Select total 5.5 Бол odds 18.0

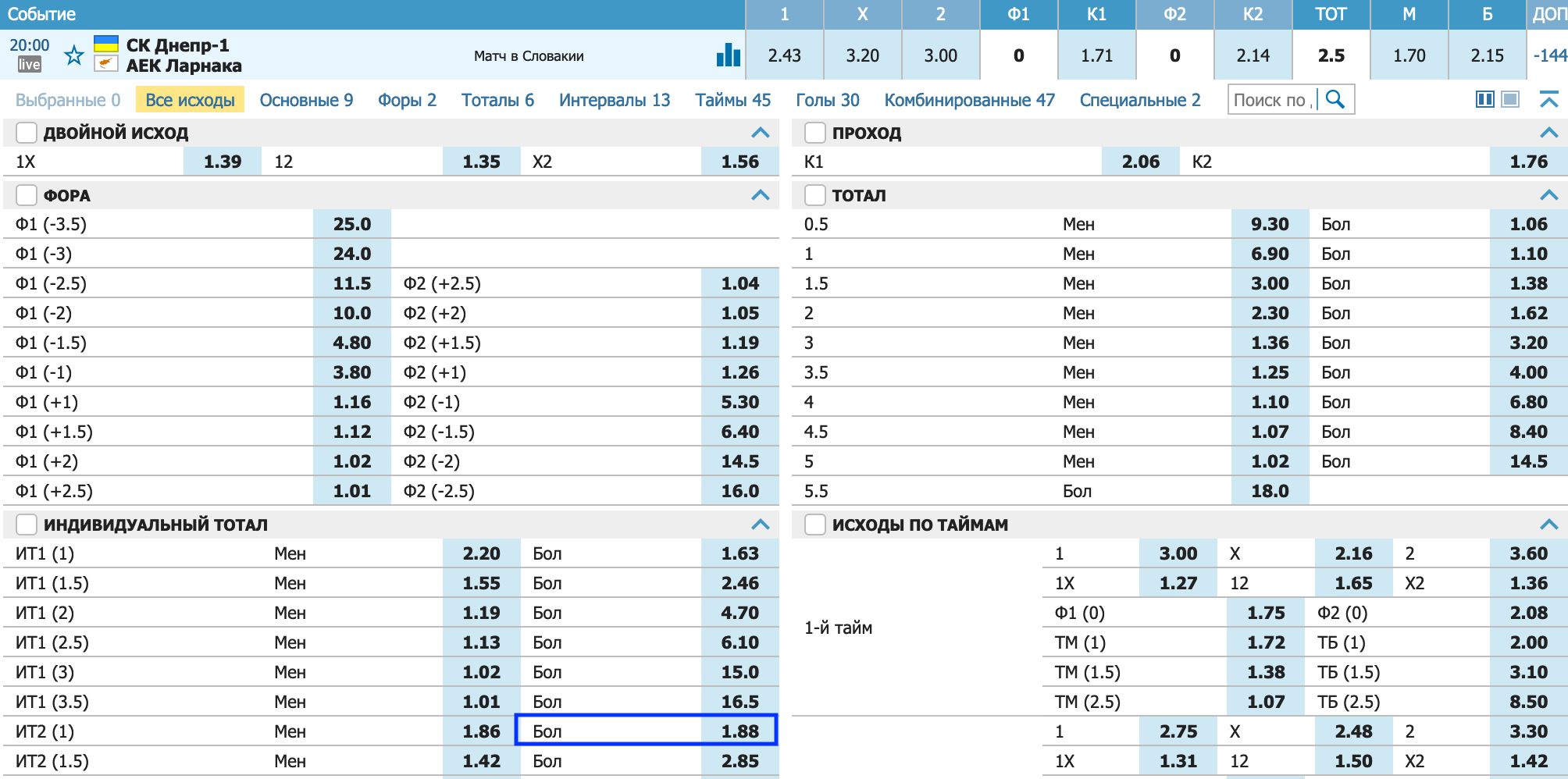click(x=1270, y=491)
